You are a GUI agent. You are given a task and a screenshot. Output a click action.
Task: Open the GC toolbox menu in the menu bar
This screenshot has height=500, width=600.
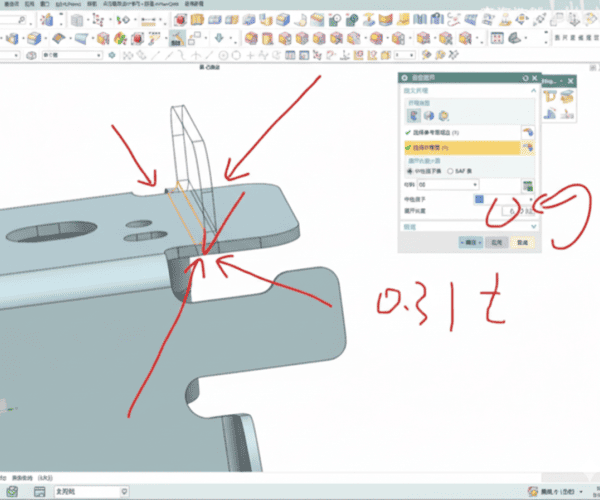point(68,4)
